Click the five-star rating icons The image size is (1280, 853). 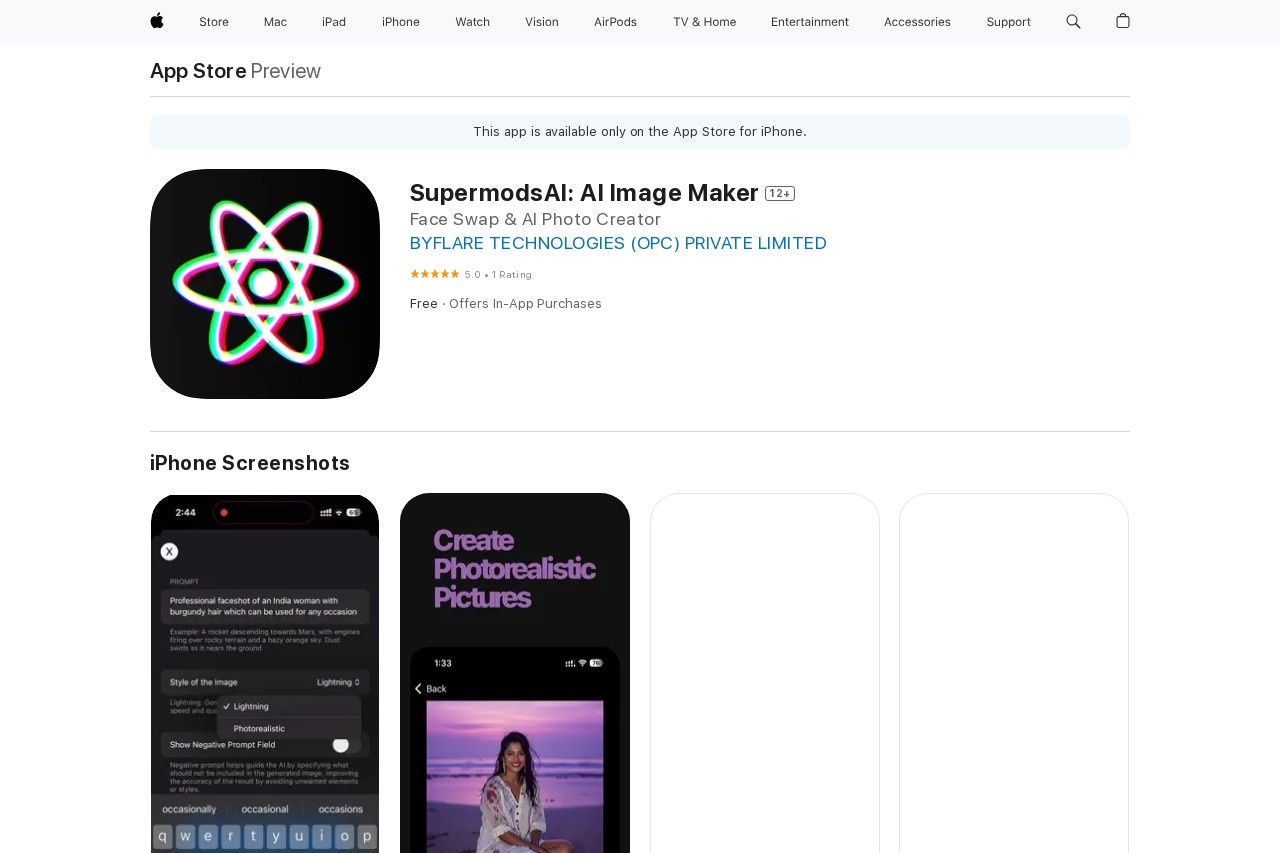(x=434, y=274)
